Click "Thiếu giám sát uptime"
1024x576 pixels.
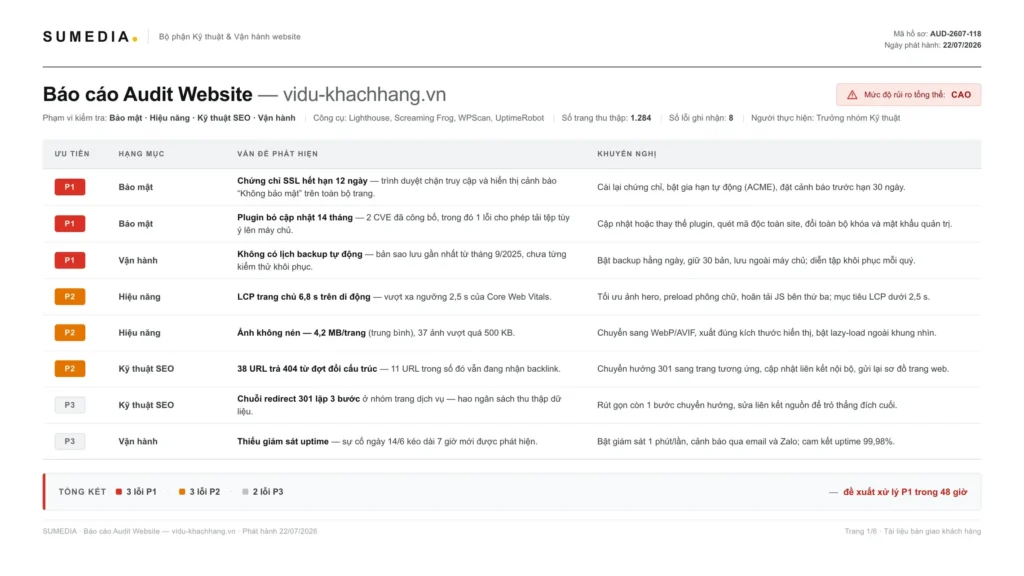click(283, 441)
